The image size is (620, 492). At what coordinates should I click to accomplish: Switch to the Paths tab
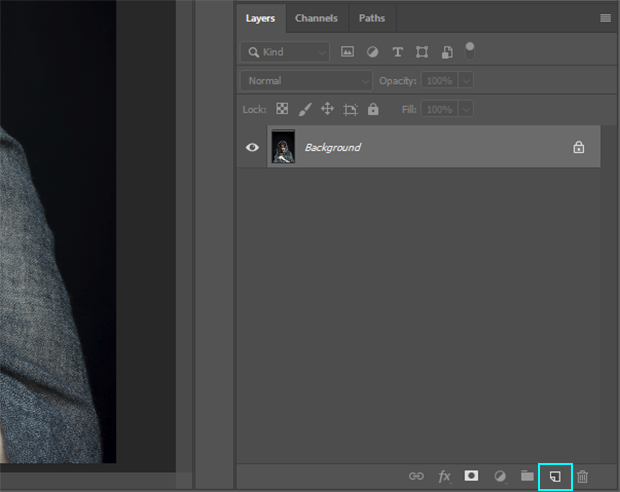[x=372, y=19]
